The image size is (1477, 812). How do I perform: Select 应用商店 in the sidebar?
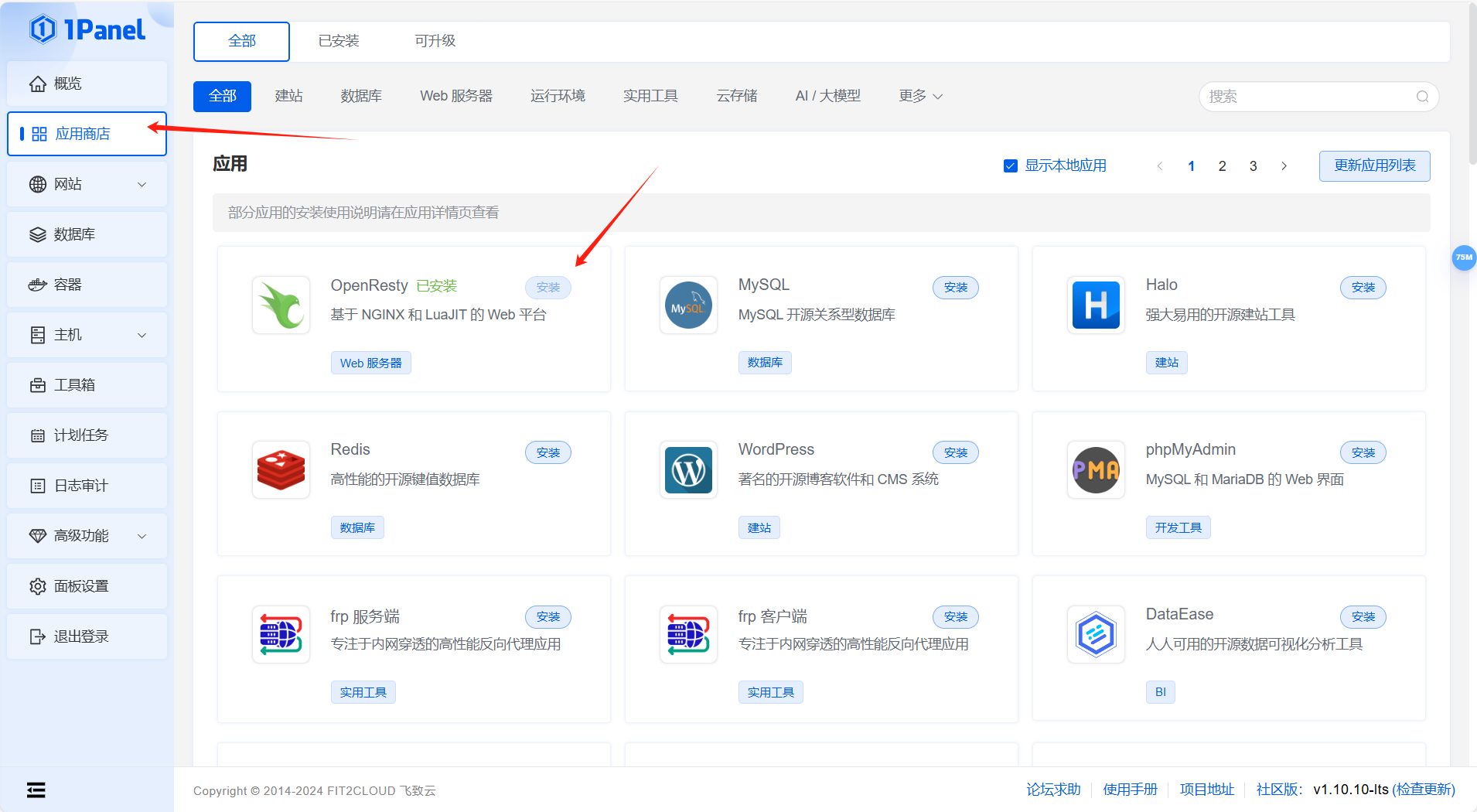(87, 134)
